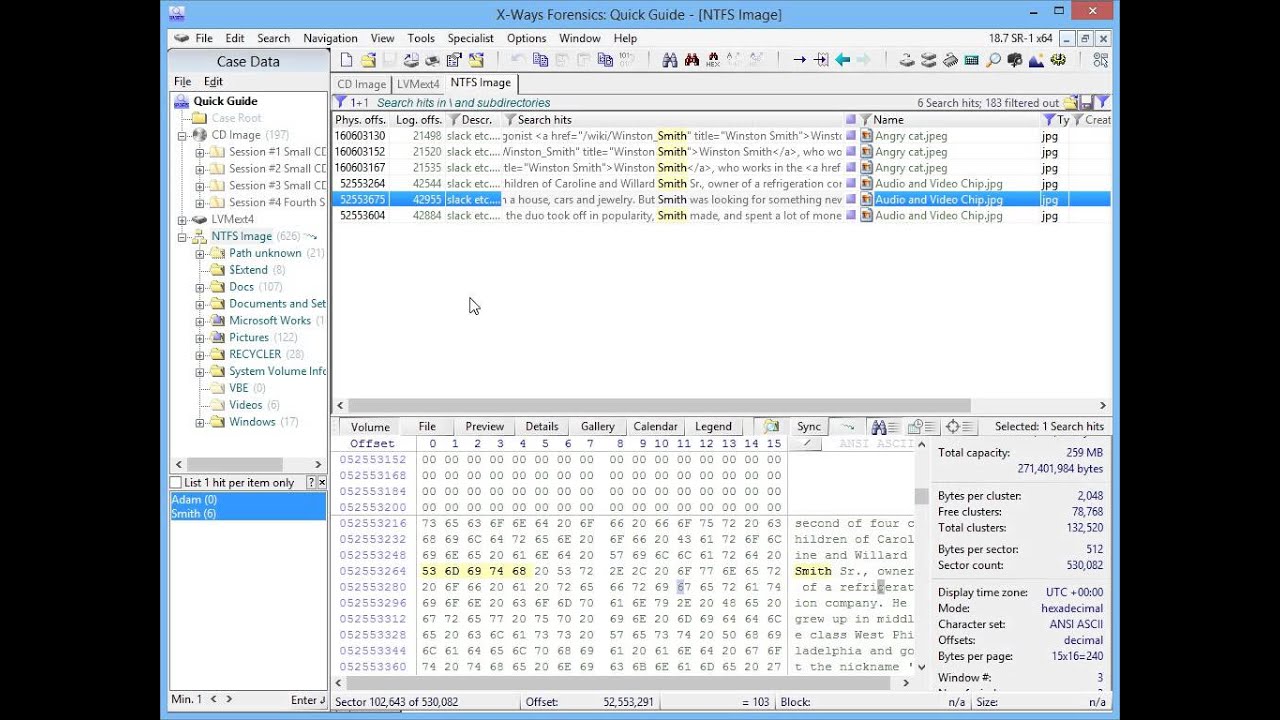Open the Calendar view button

655,426
